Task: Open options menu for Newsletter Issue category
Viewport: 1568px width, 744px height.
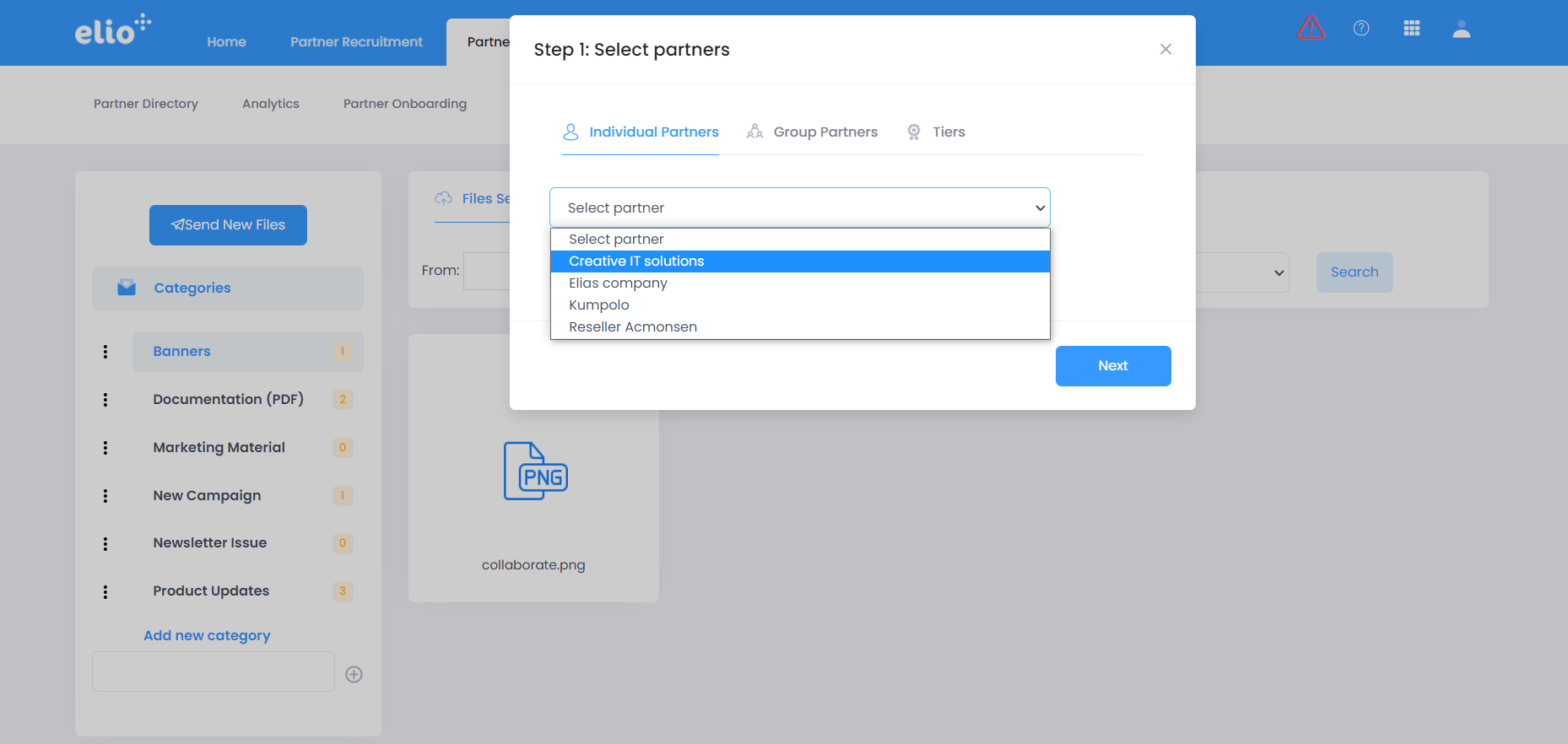Action: (105, 544)
